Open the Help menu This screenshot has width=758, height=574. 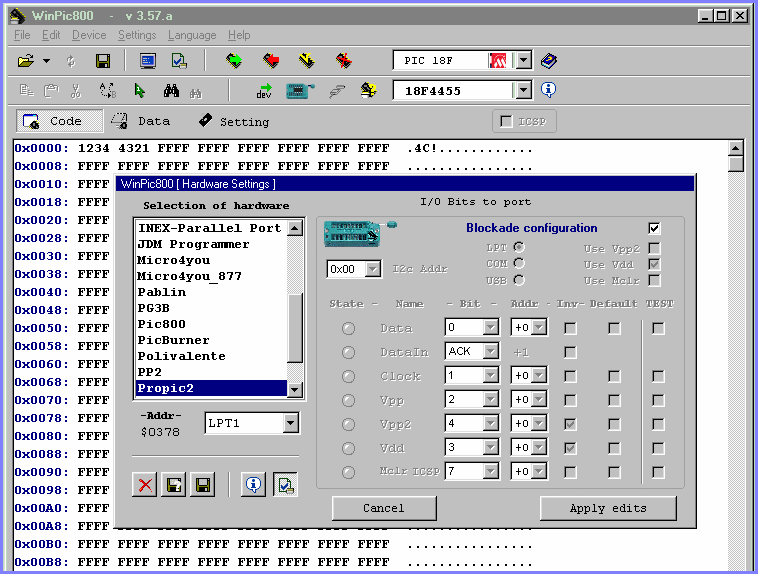click(x=239, y=35)
